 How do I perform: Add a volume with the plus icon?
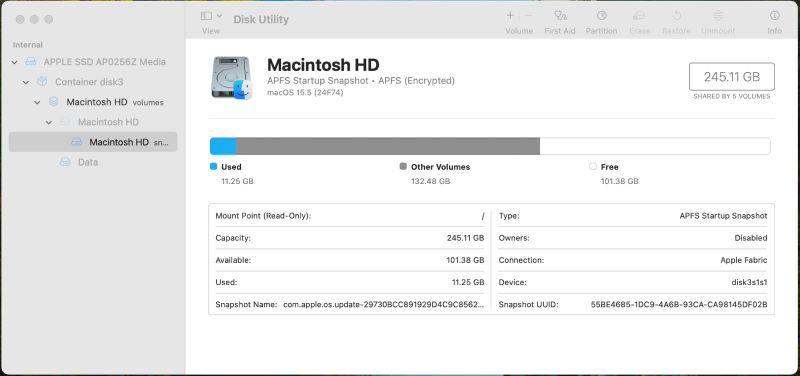click(x=510, y=16)
